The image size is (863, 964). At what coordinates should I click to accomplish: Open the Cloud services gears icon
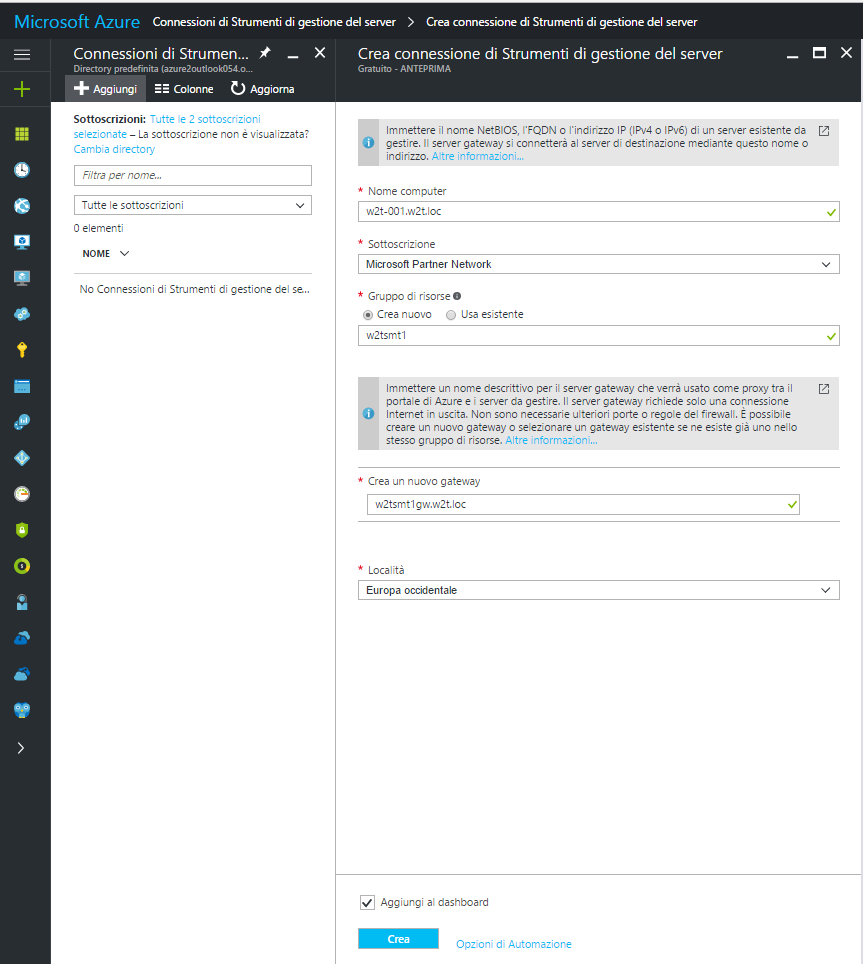(22, 314)
